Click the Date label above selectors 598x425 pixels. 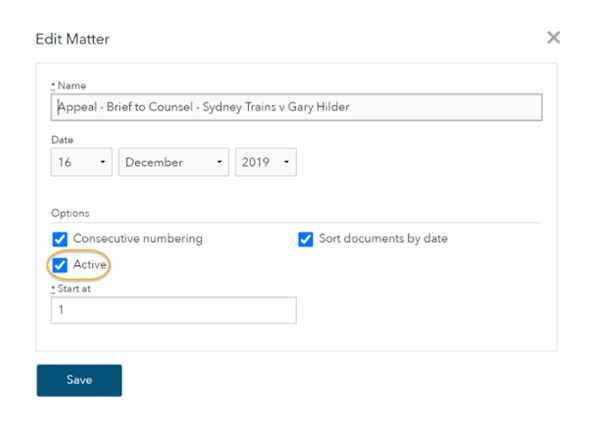tap(62, 140)
